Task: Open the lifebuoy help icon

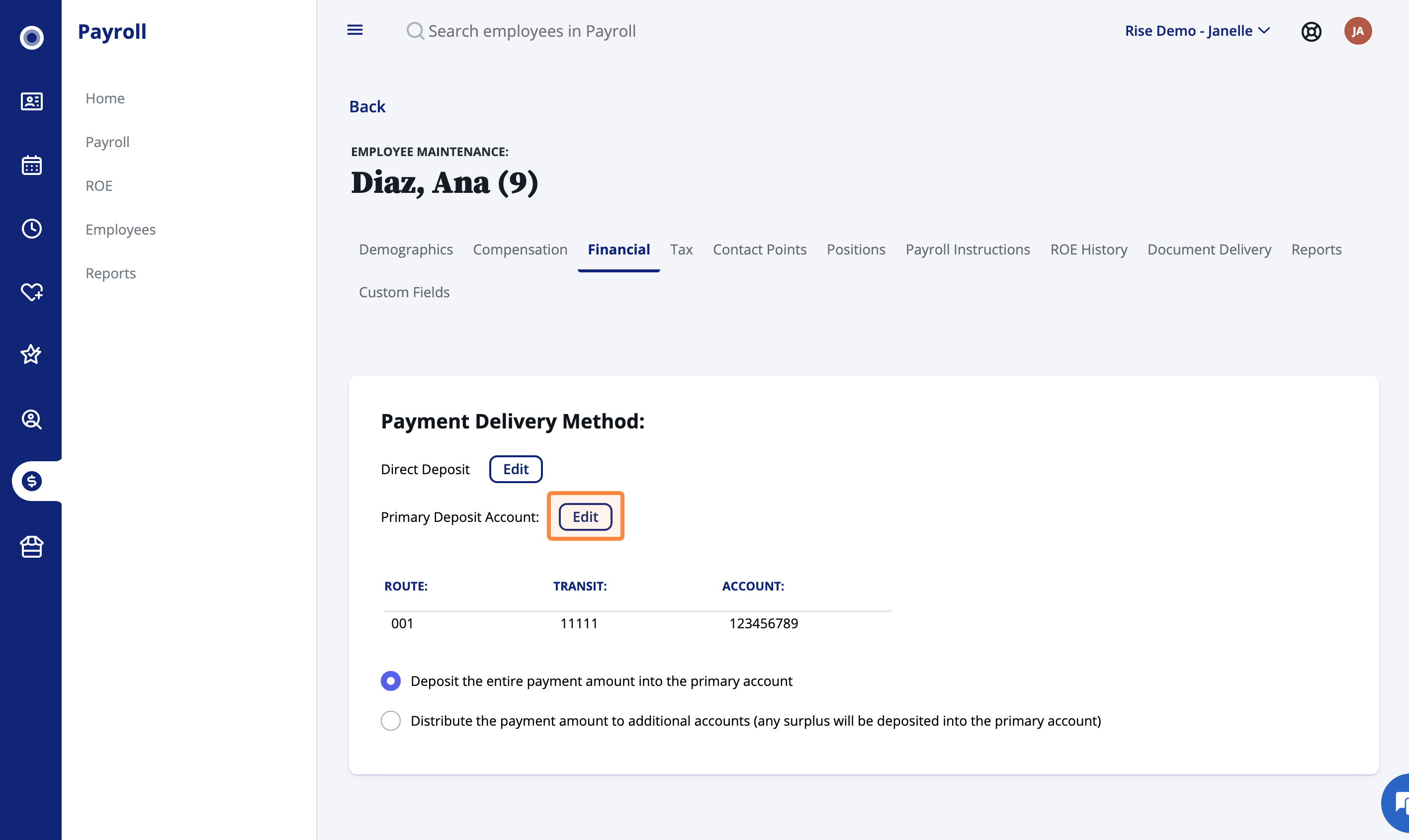Action: [x=1311, y=31]
